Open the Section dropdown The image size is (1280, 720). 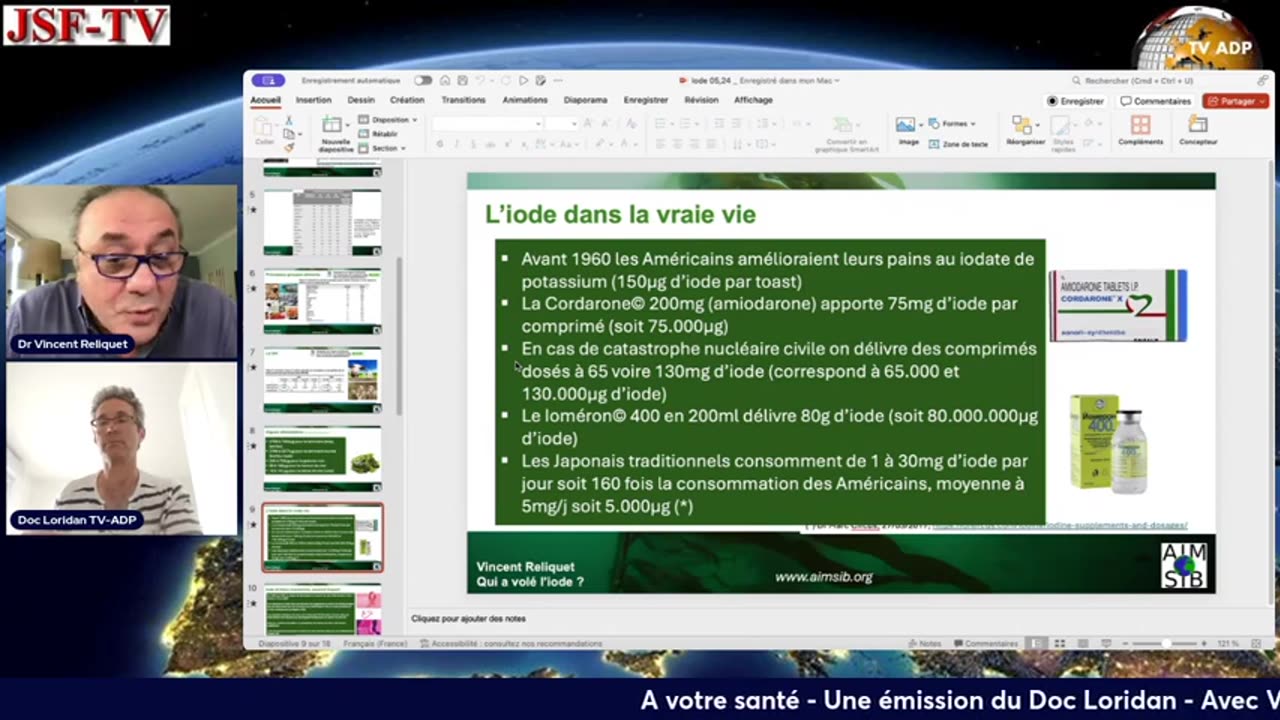382,148
